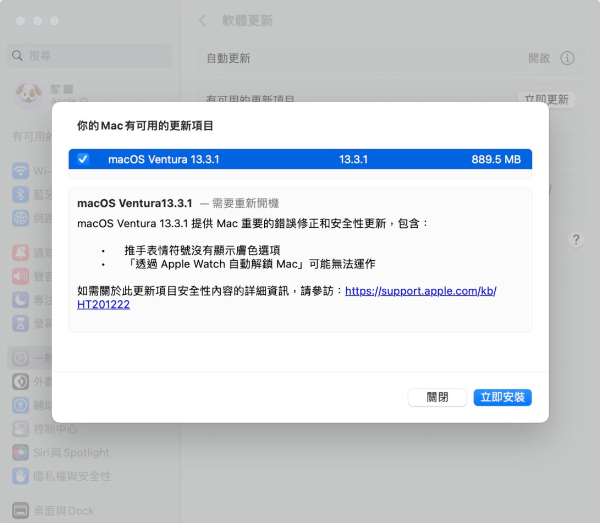Go back using the chevron beside 軟體更新

203,20
